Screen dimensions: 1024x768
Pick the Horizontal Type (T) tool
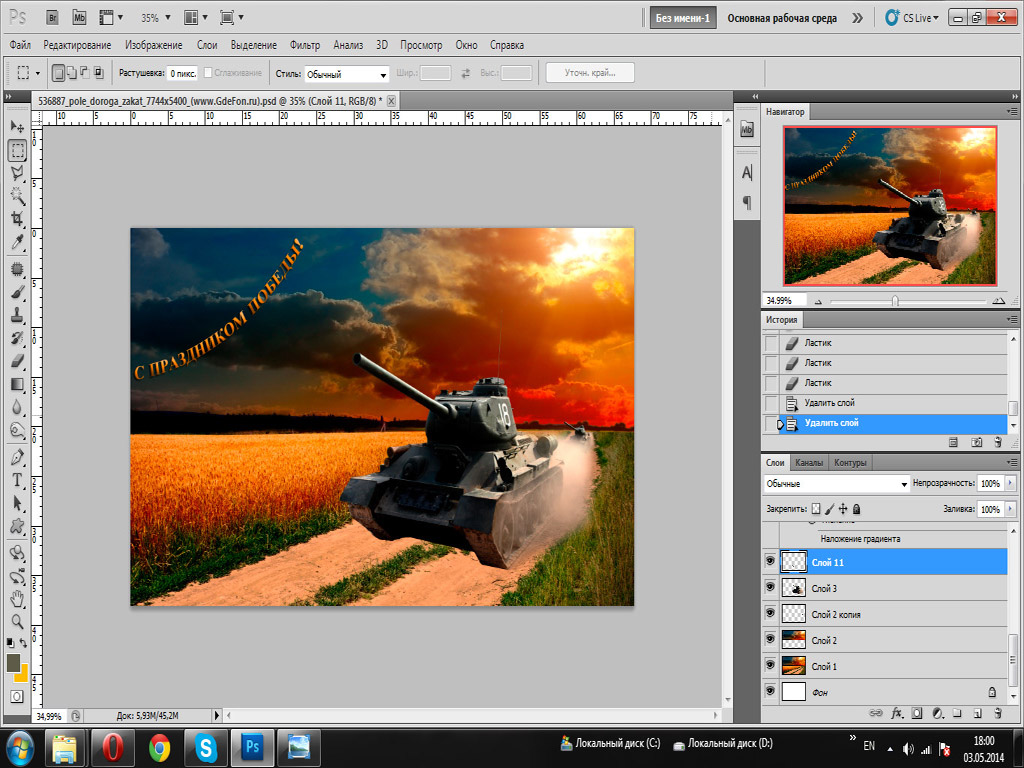(17, 479)
